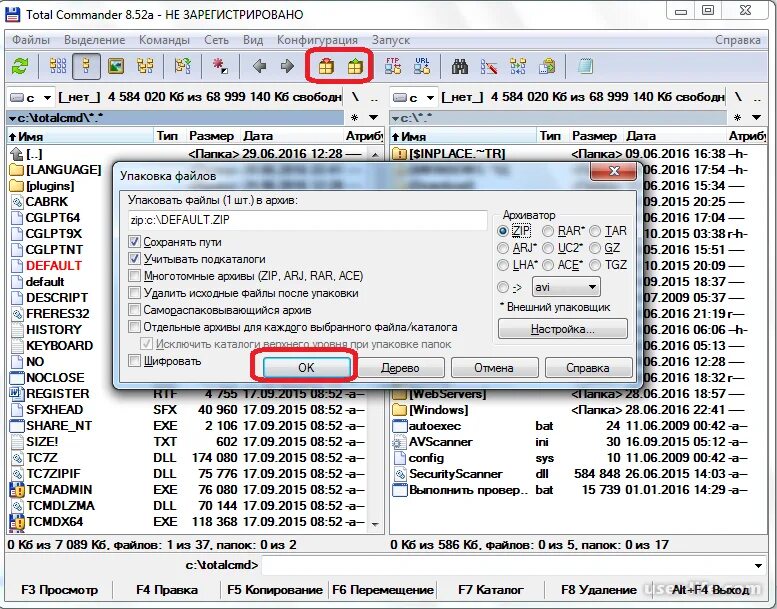This screenshot has height=609, width=777.
Task: Go back with the left arrow icon
Action: (259, 66)
